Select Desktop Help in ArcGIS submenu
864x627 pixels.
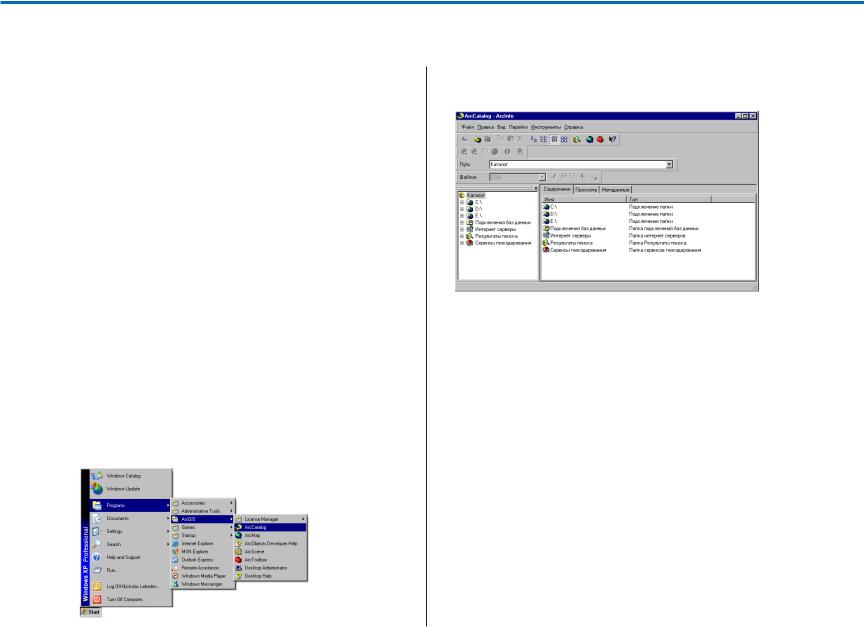pyautogui.click(x=271, y=576)
